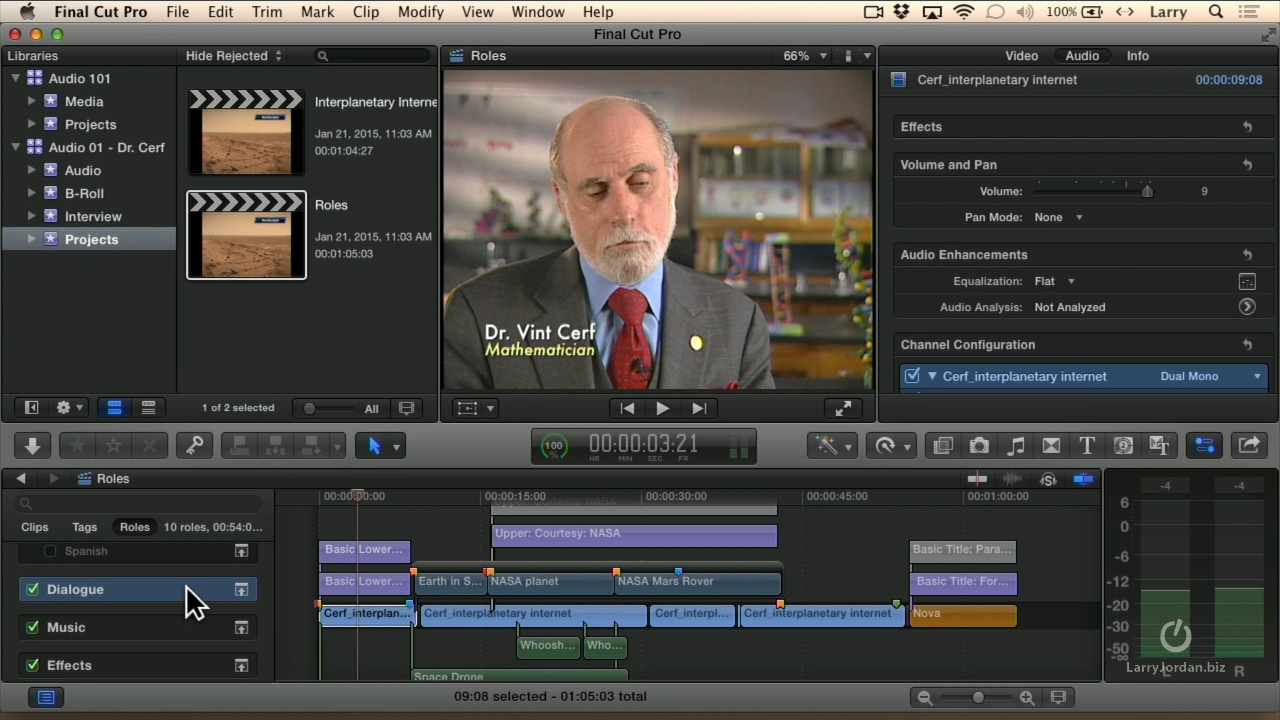The height and width of the screenshot is (720, 1280).
Task: Click the Timeline Index list button
Action: click(46, 697)
